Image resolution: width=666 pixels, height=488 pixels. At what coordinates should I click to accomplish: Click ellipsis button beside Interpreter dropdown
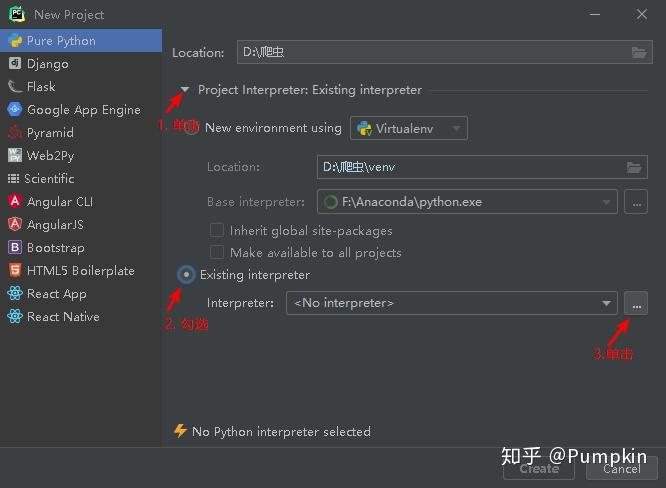click(x=636, y=303)
